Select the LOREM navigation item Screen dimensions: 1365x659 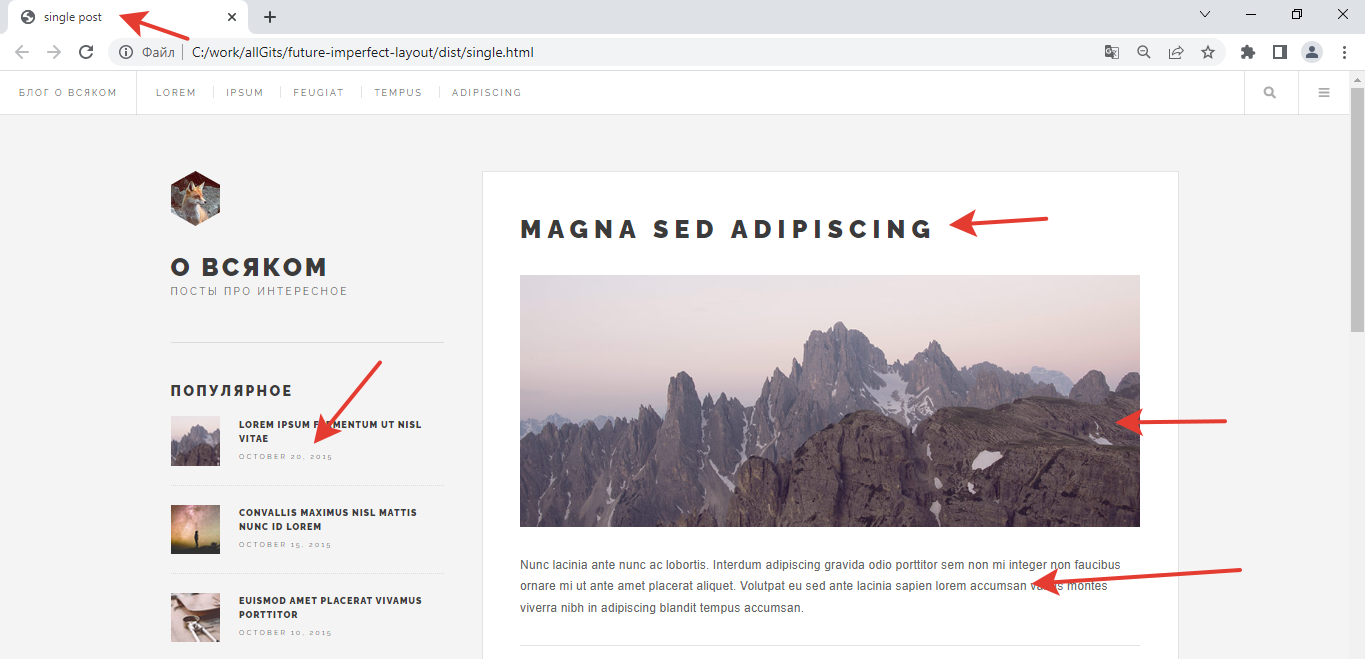[176, 93]
